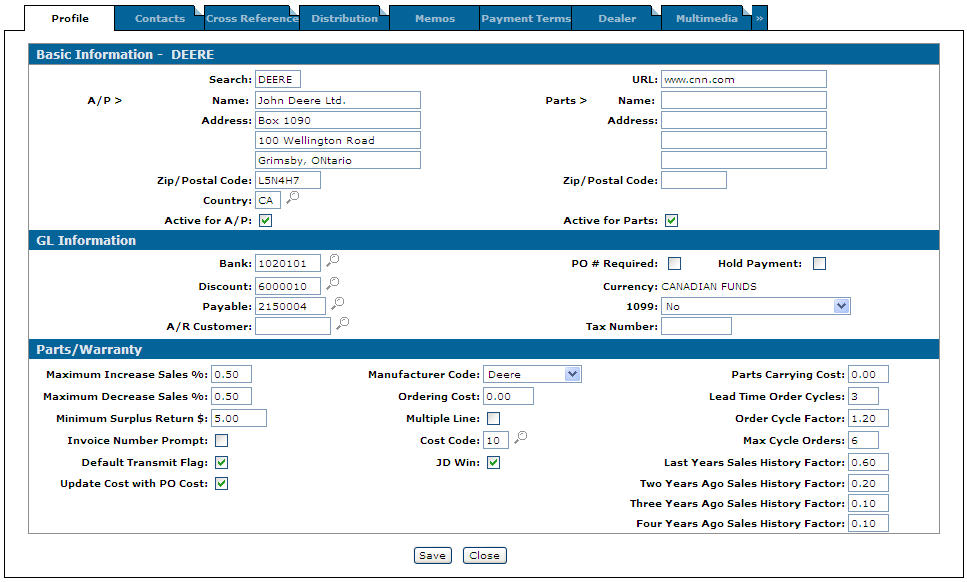Image resolution: width=967 pixels, height=582 pixels.
Task: Toggle the Active for Parts checkbox
Action: click(x=672, y=221)
